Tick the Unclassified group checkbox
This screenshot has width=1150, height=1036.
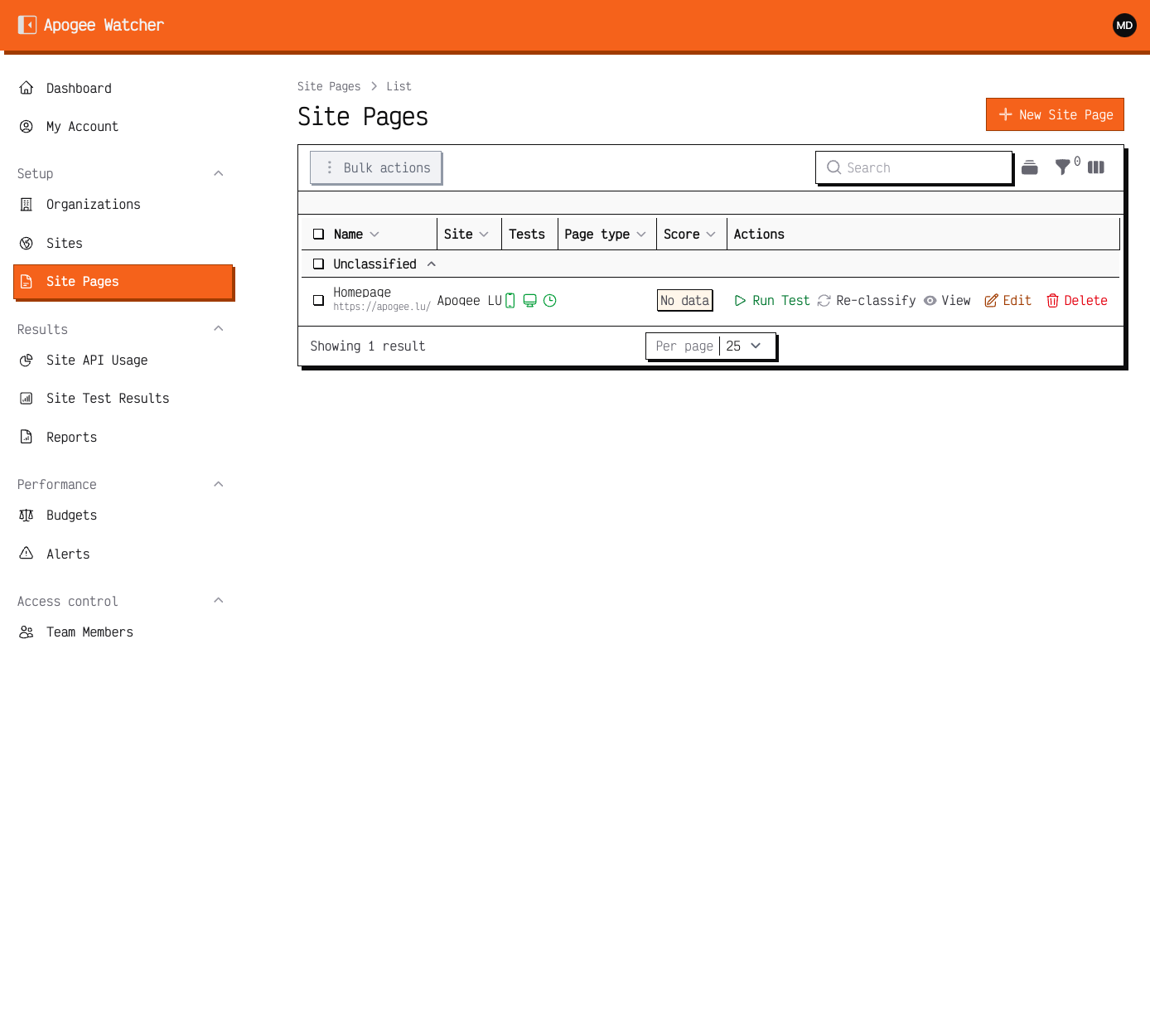click(x=318, y=264)
